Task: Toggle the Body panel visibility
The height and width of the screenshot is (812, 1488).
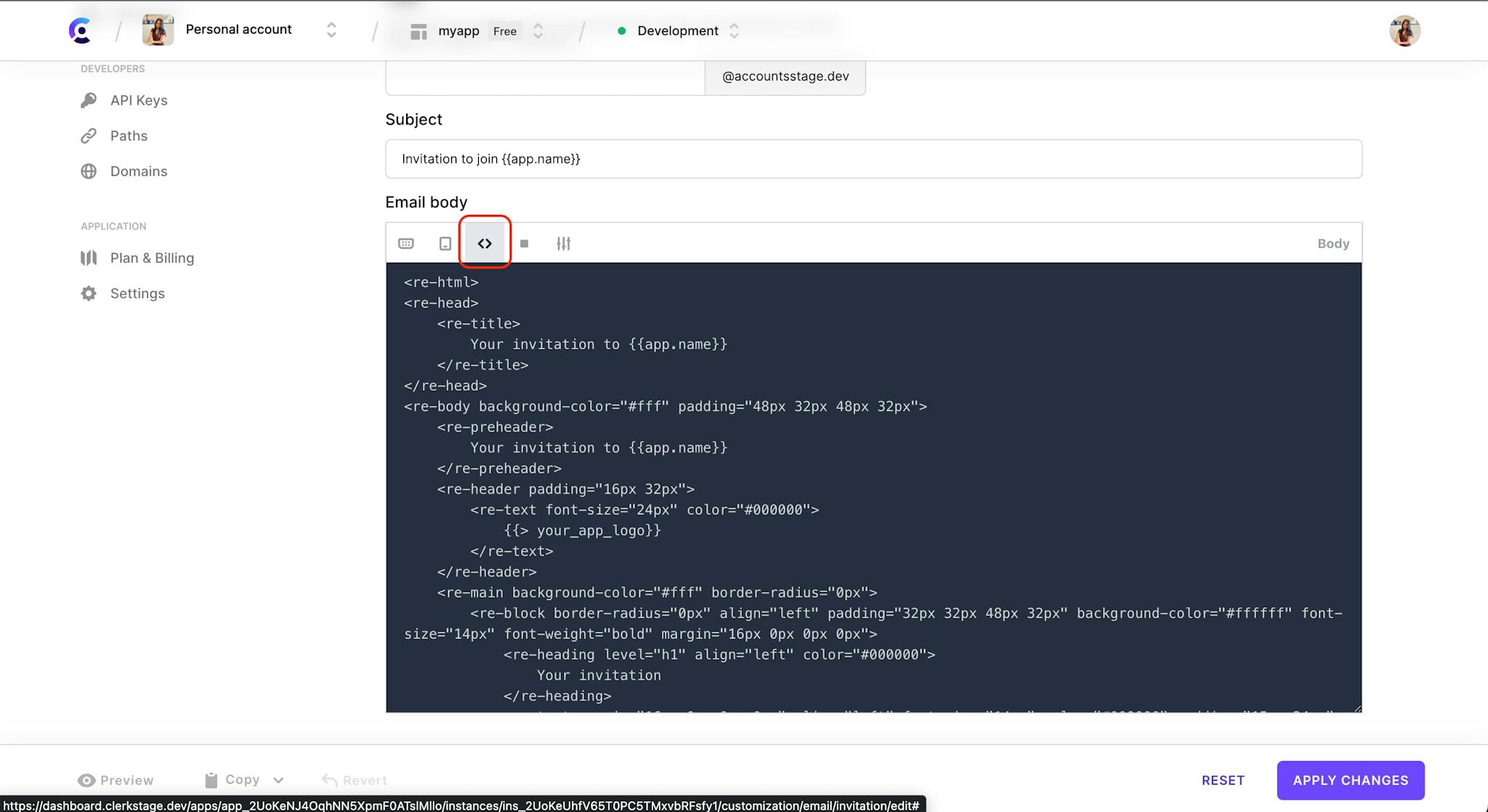Action: click(1334, 243)
